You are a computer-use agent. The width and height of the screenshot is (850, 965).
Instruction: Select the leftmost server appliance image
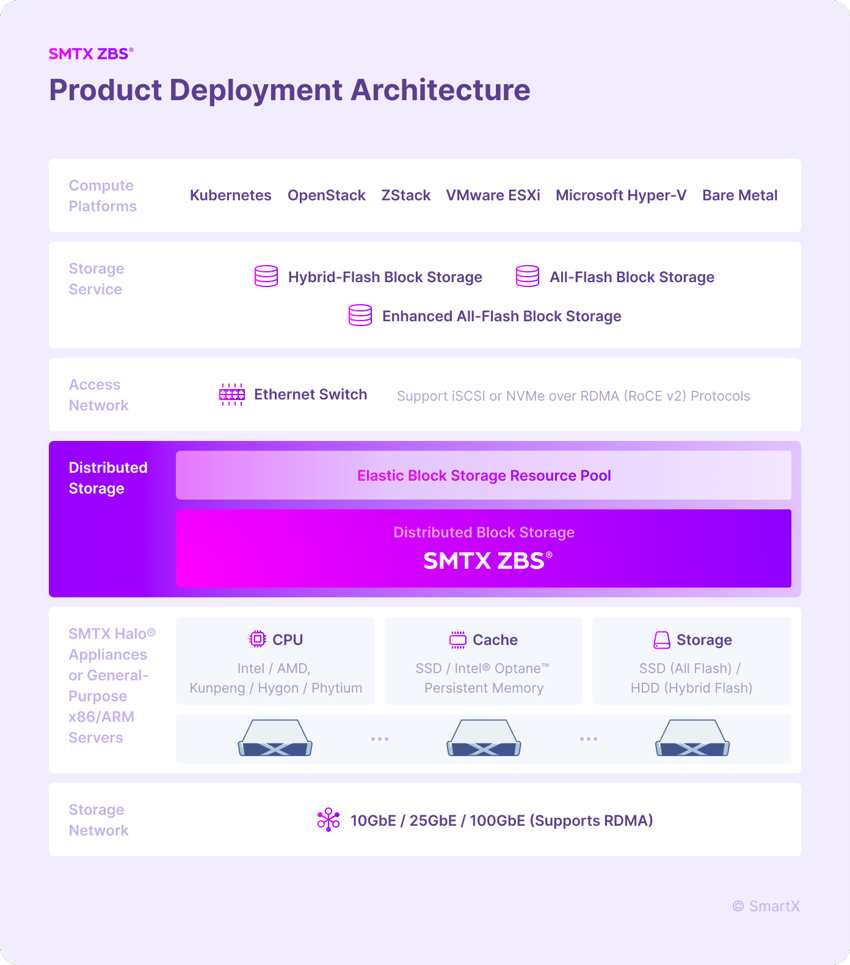point(275,738)
